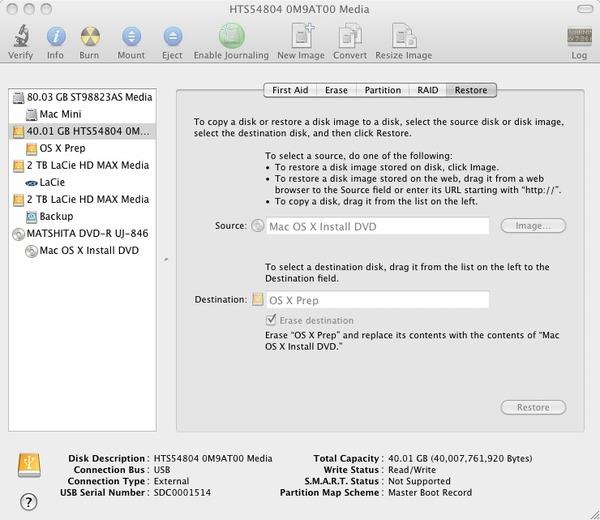Click the window resize grip corner
The width and height of the screenshot is (600, 520).
point(593,513)
